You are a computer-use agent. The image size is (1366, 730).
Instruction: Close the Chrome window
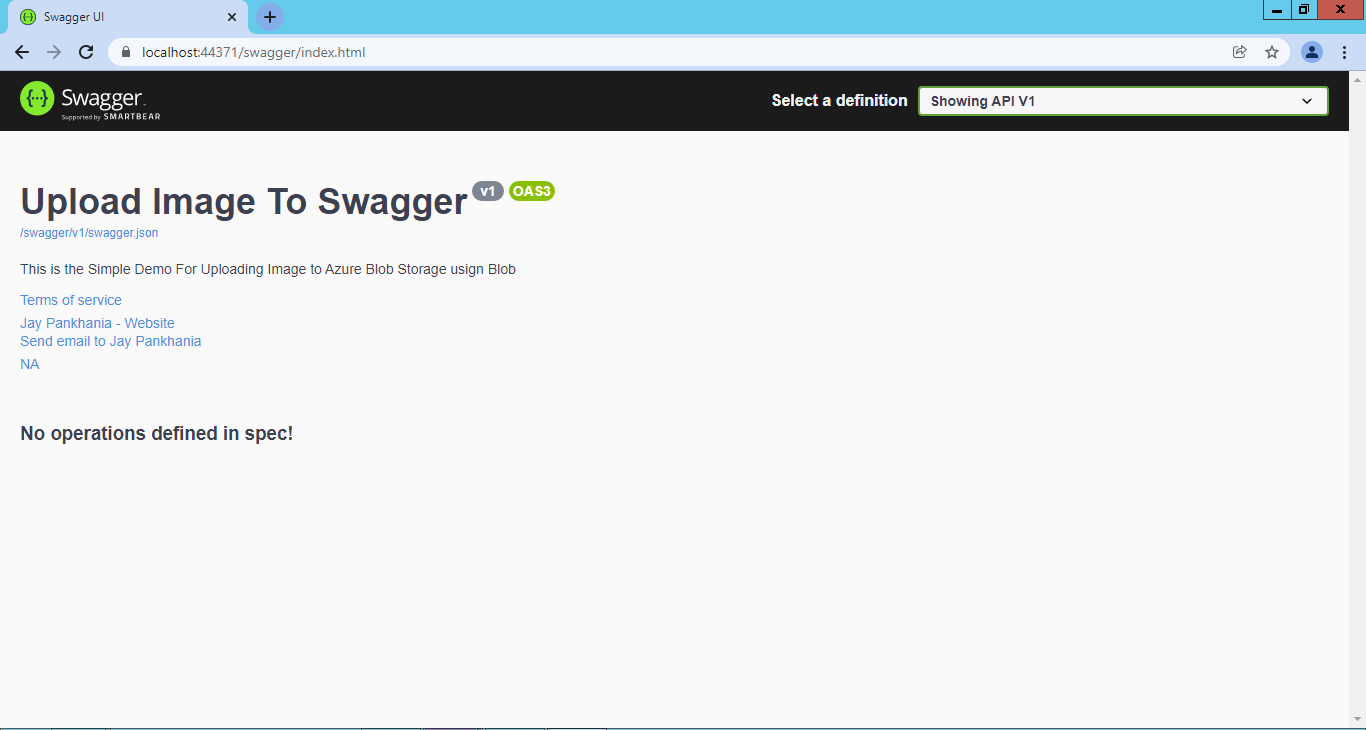tap(1341, 10)
